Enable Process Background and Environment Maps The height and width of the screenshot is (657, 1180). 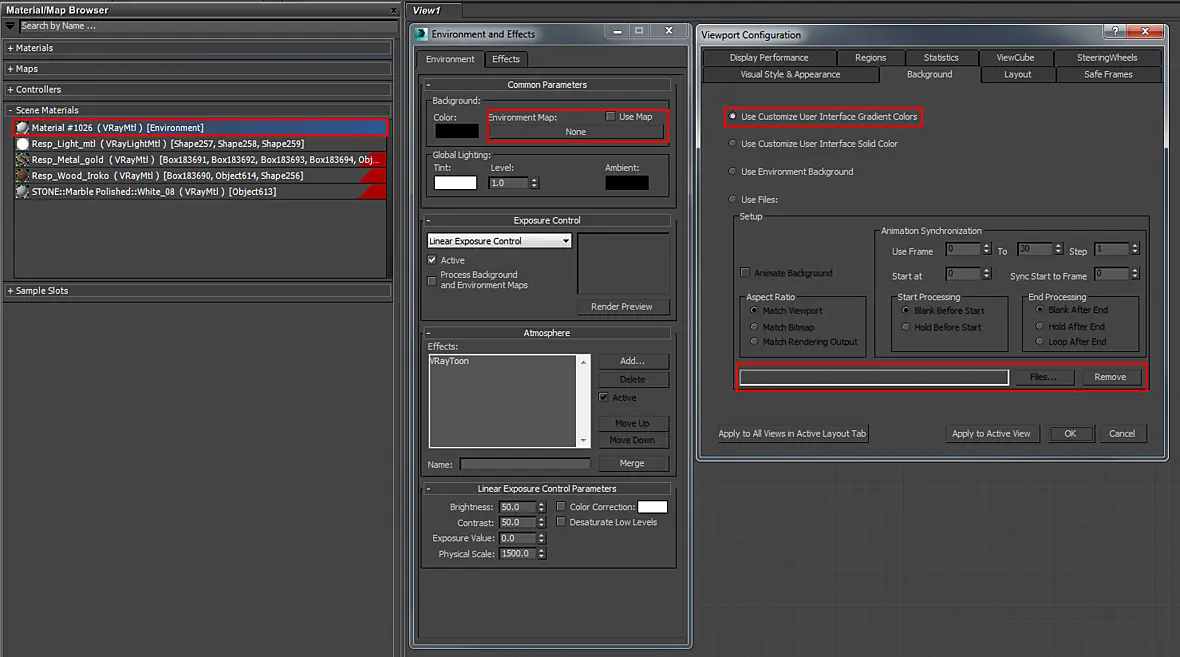click(432, 281)
